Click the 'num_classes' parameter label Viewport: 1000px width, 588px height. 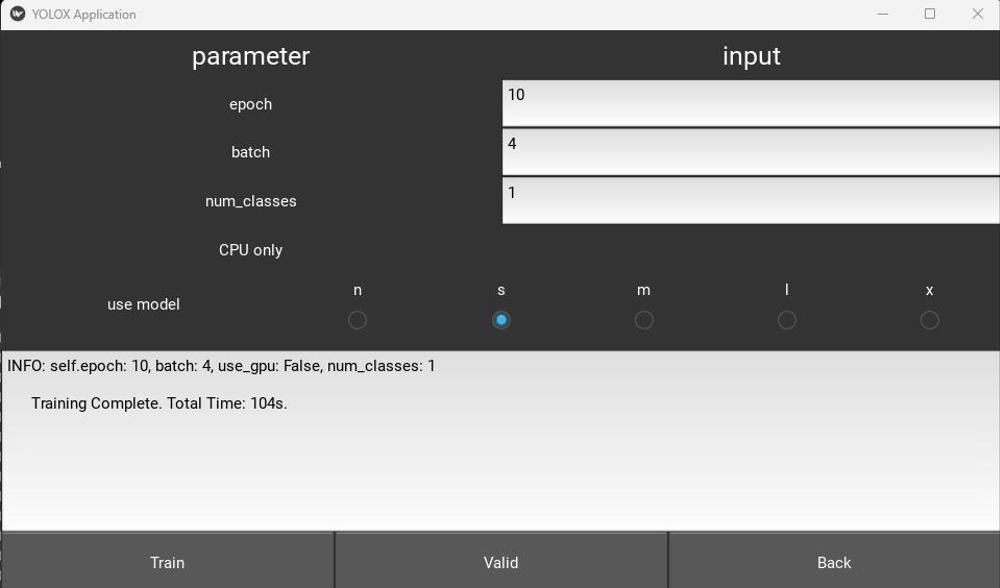pos(251,201)
